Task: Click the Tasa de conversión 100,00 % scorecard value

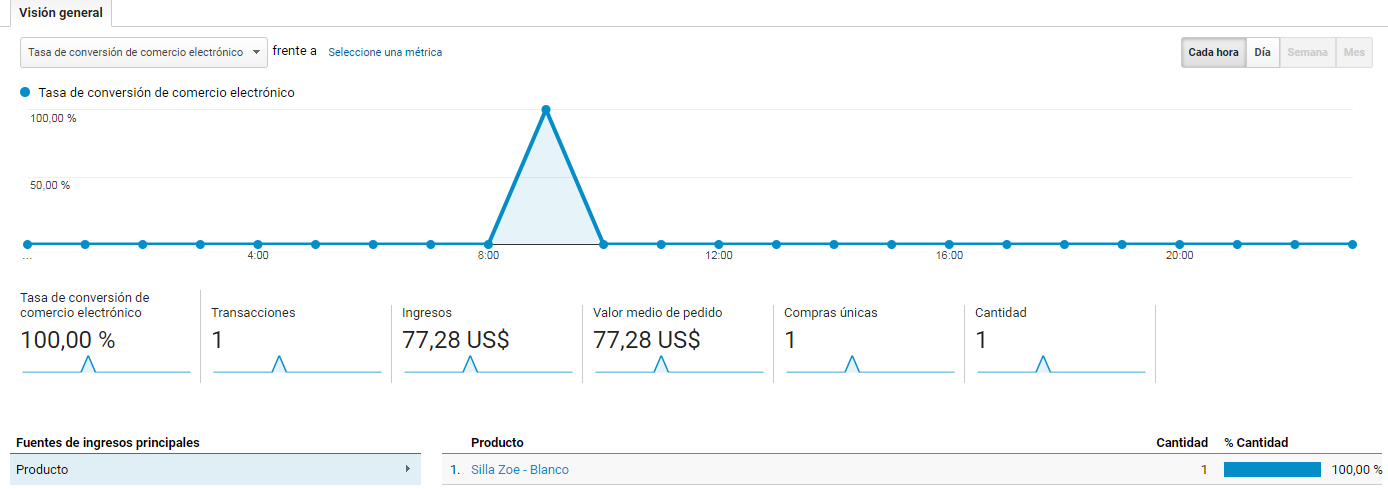Action: tap(68, 340)
